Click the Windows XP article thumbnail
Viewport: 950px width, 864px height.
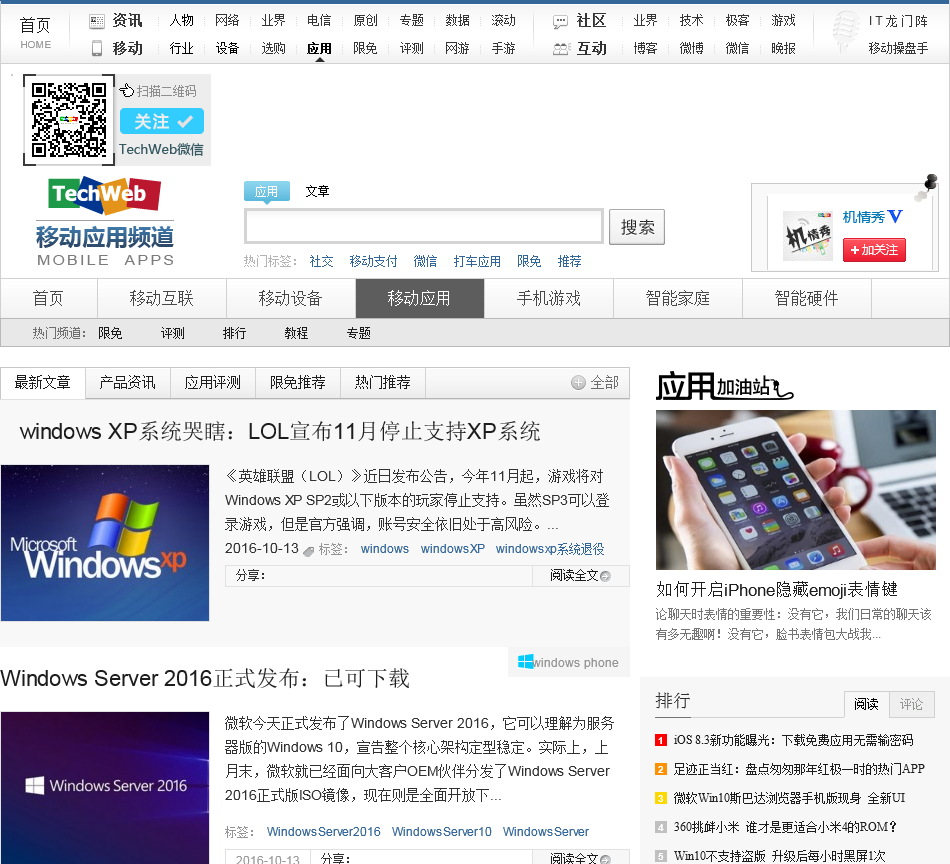[105, 543]
